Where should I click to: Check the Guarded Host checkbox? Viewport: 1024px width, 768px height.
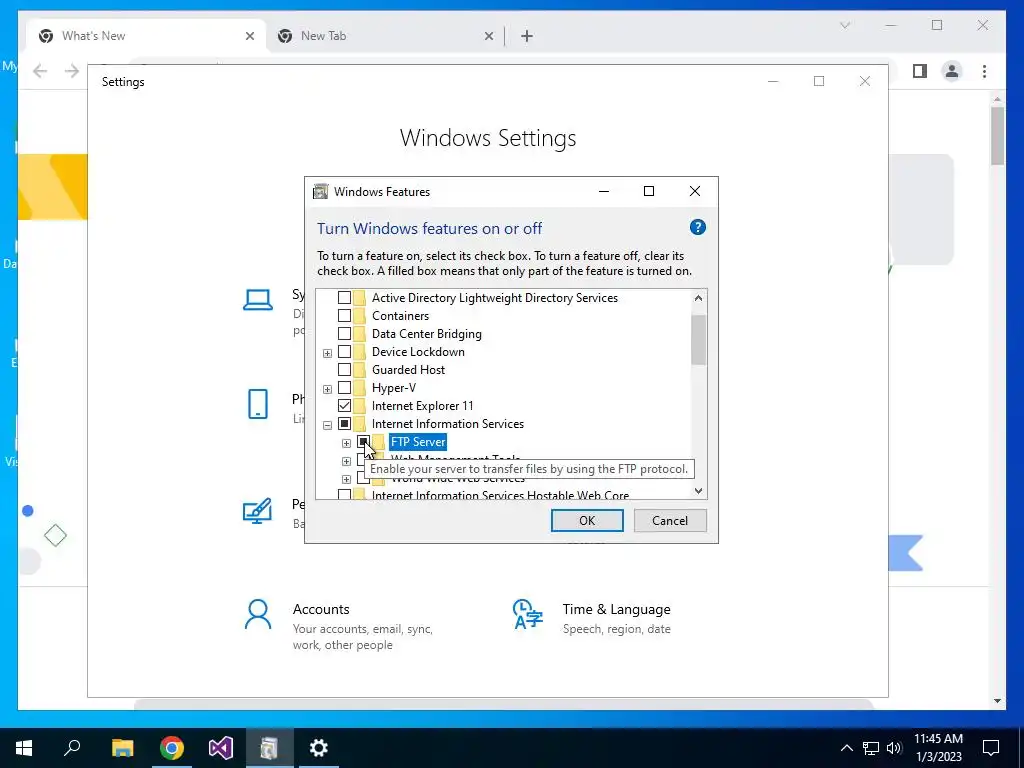tap(344, 370)
